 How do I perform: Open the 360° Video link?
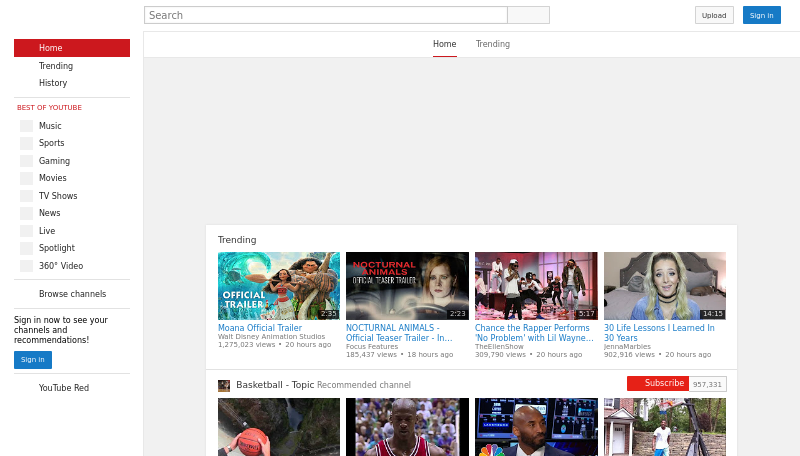click(61, 266)
